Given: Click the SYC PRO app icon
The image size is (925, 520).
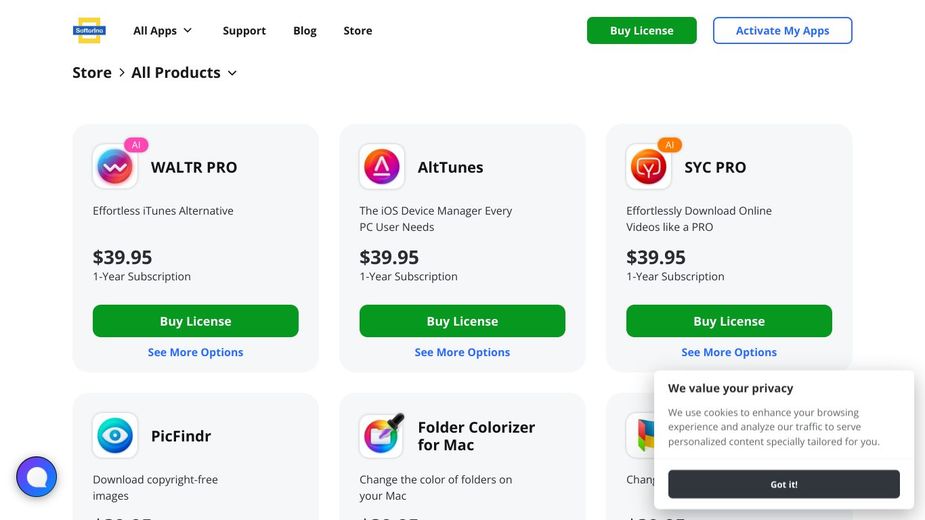Looking at the screenshot, I should click(x=649, y=168).
